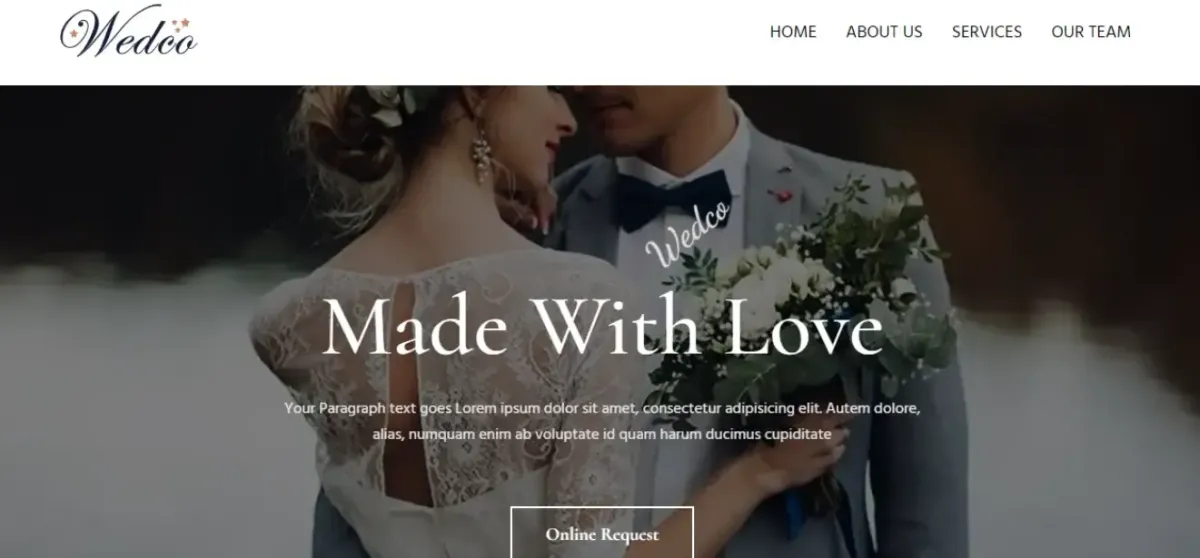Click the stars decorating the Wedco logo
Viewport: 1200px width, 558px height.
pyautogui.click(x=181, y=24)
